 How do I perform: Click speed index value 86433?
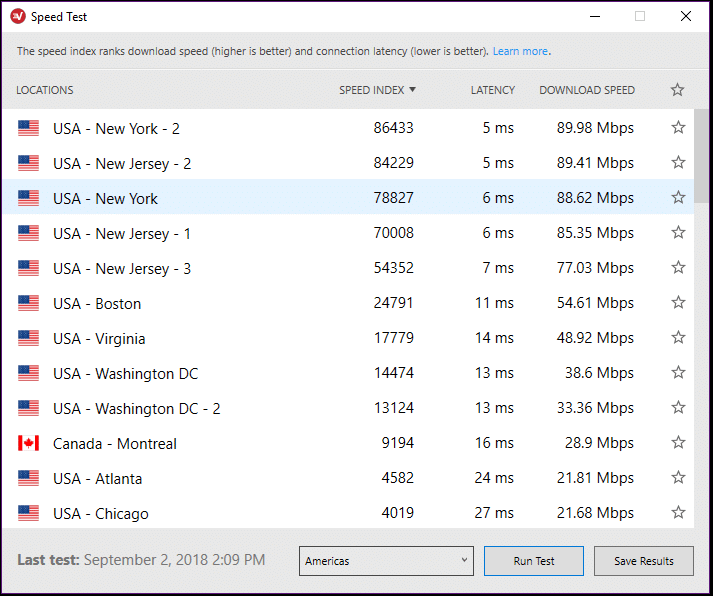[393, 128]
